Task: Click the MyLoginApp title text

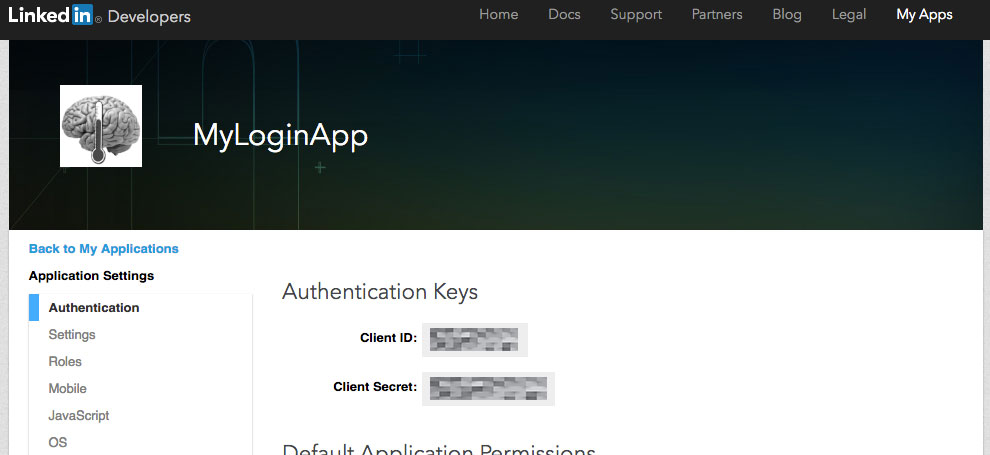Action: click(280, 136)
